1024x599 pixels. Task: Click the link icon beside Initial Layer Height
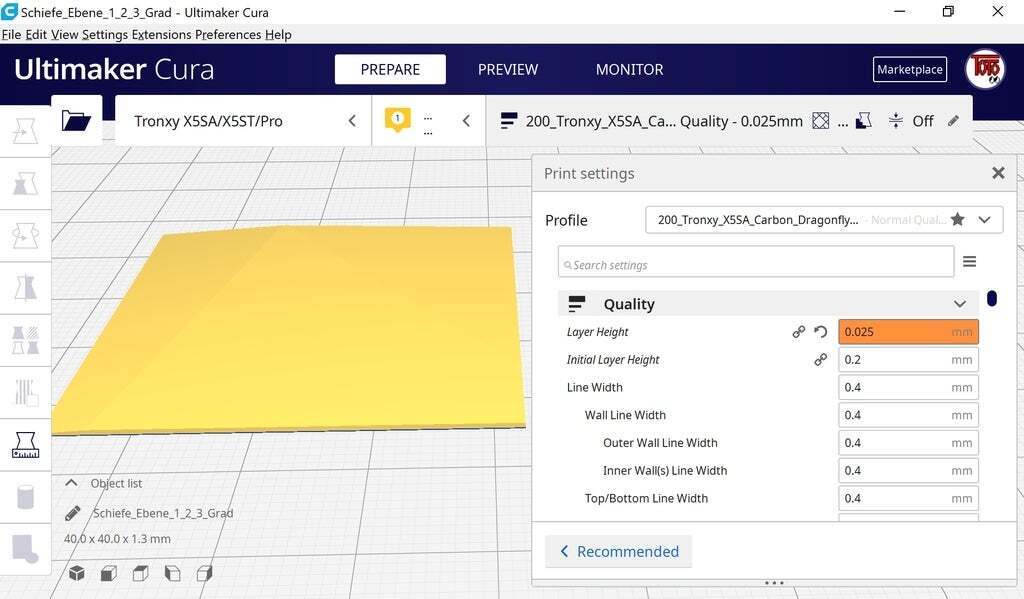[x=820, y=360]
